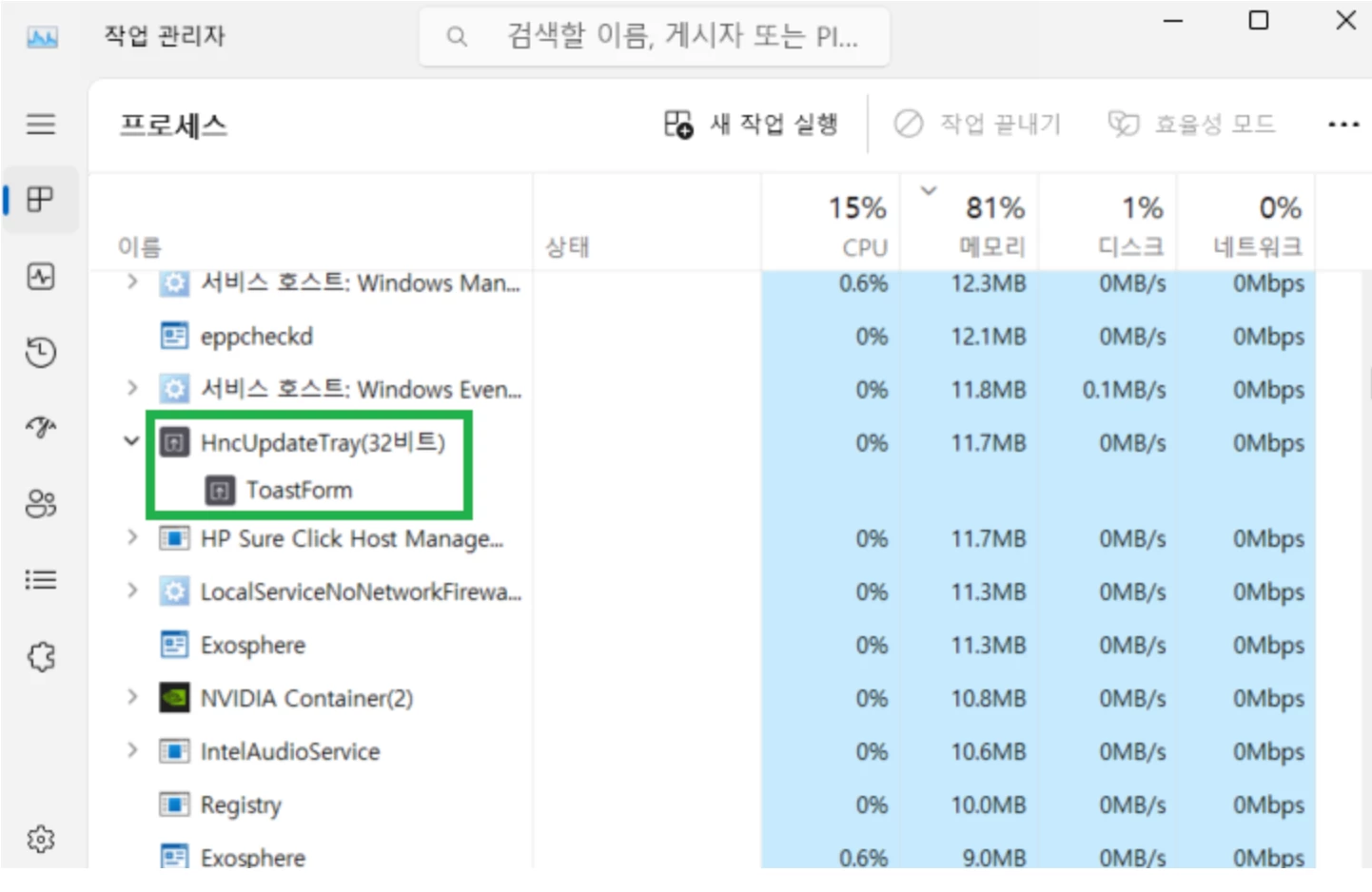Select the ToastForm child row

coord(704,490)
